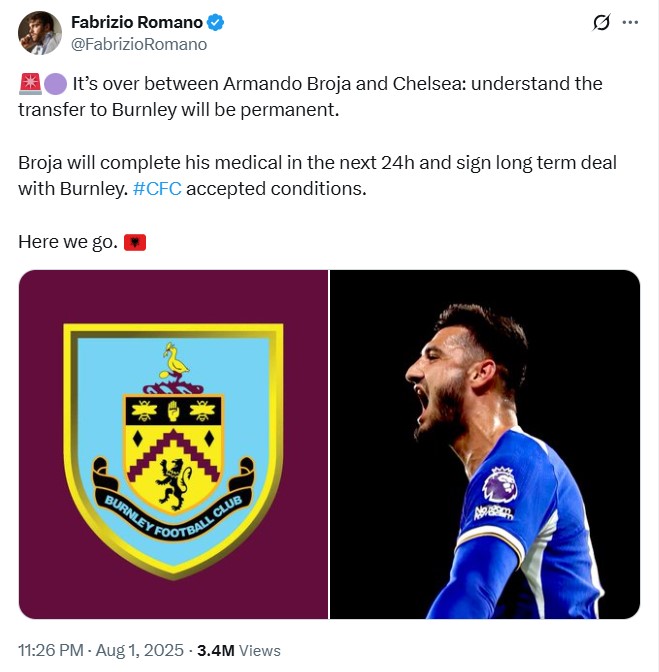
Task: Click the "Broja will complete his medical" paragraph
Action: tap(317, 175)
